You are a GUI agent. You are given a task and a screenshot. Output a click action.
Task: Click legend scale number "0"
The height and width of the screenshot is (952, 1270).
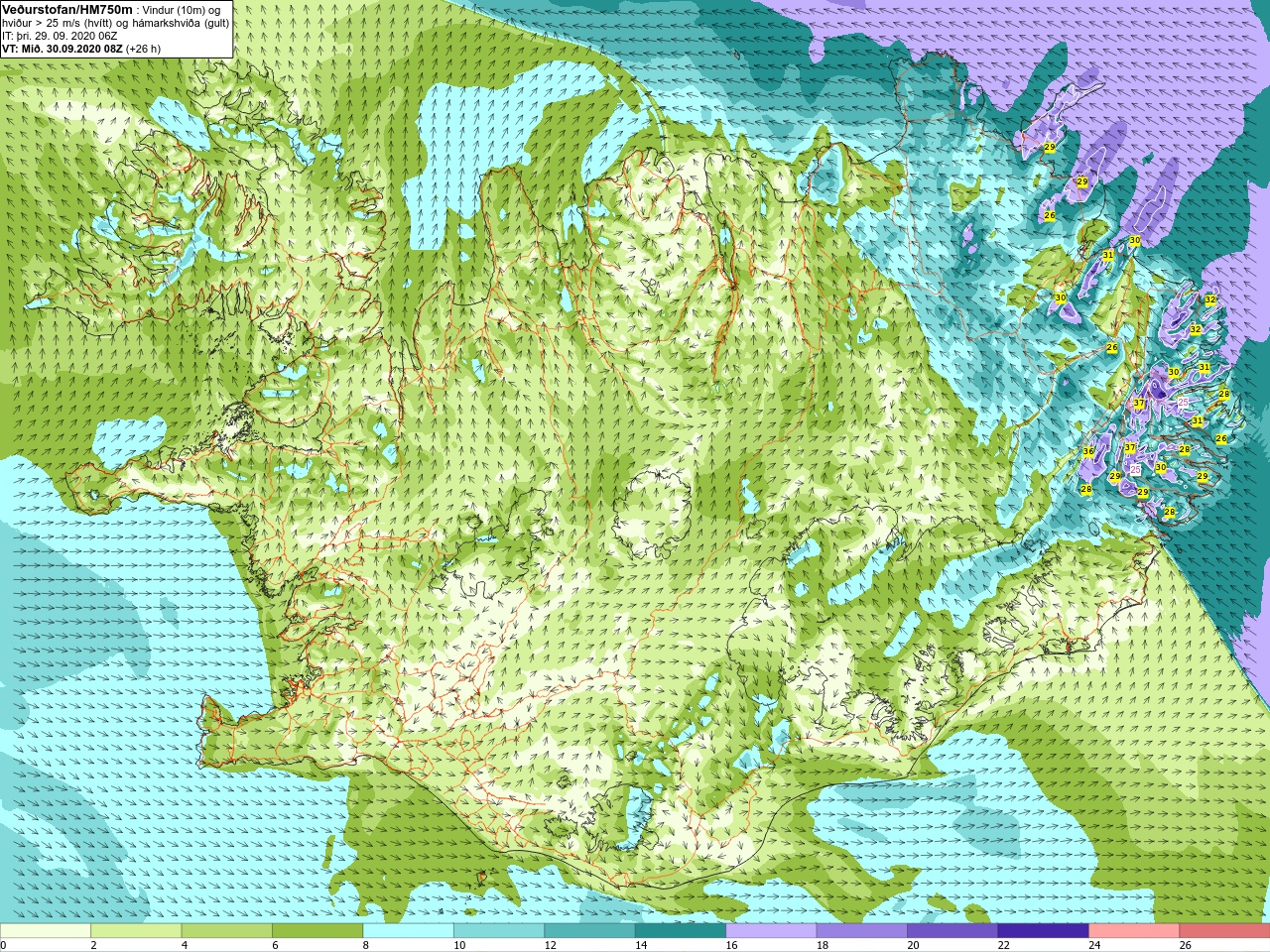3,945
